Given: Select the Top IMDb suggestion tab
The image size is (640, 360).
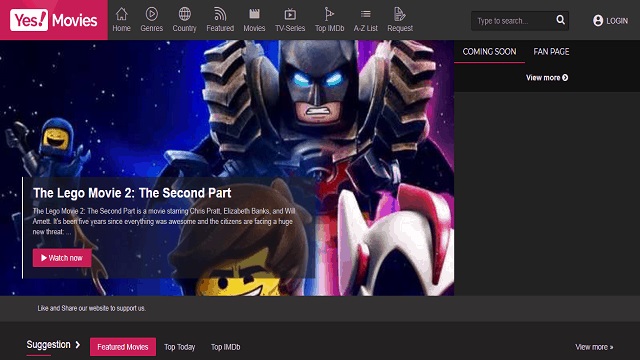Looking at the screenshot, I should (226, 347).
